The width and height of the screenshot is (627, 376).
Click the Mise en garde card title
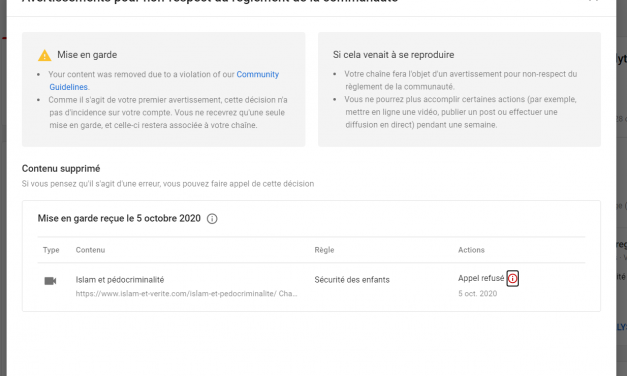[x=87, y=55]
